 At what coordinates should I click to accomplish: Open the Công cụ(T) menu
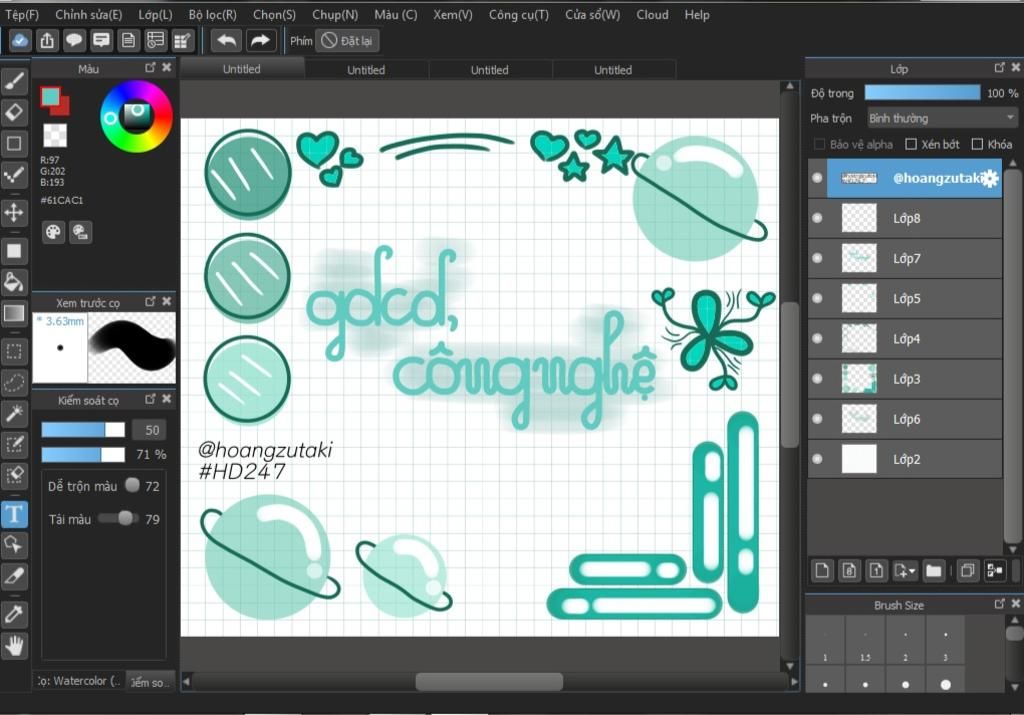[x=519, y=14]
